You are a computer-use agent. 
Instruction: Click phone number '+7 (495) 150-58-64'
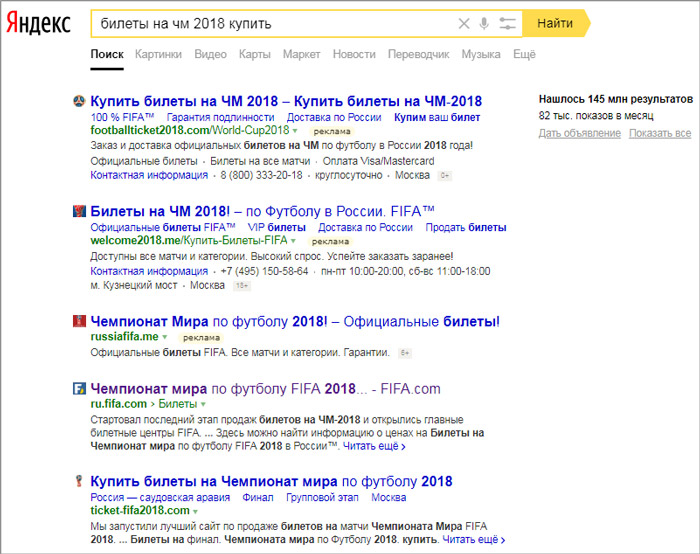pyautogui.click(x=265, y=271)
